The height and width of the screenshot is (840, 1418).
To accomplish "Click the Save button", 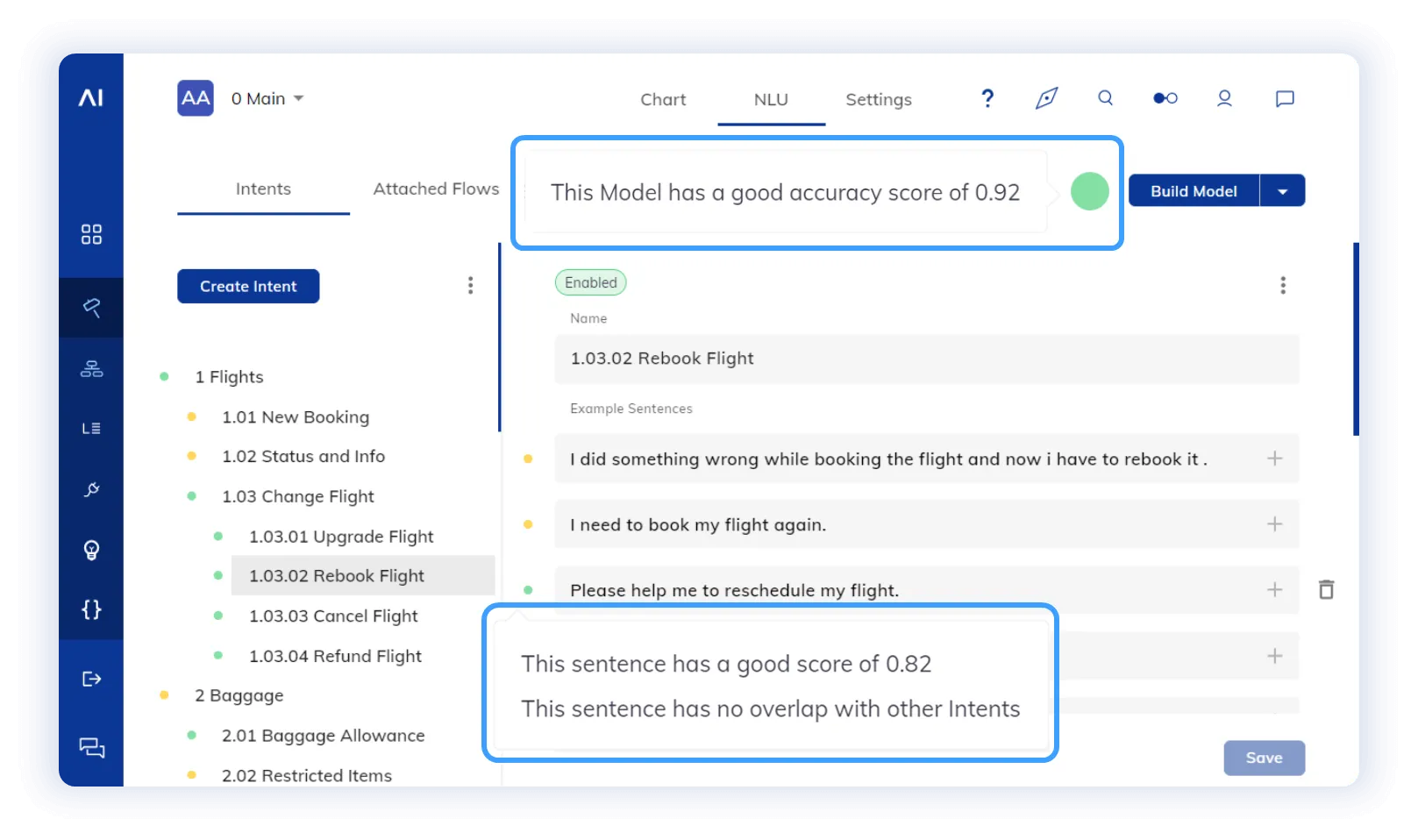I will 1265,758.
